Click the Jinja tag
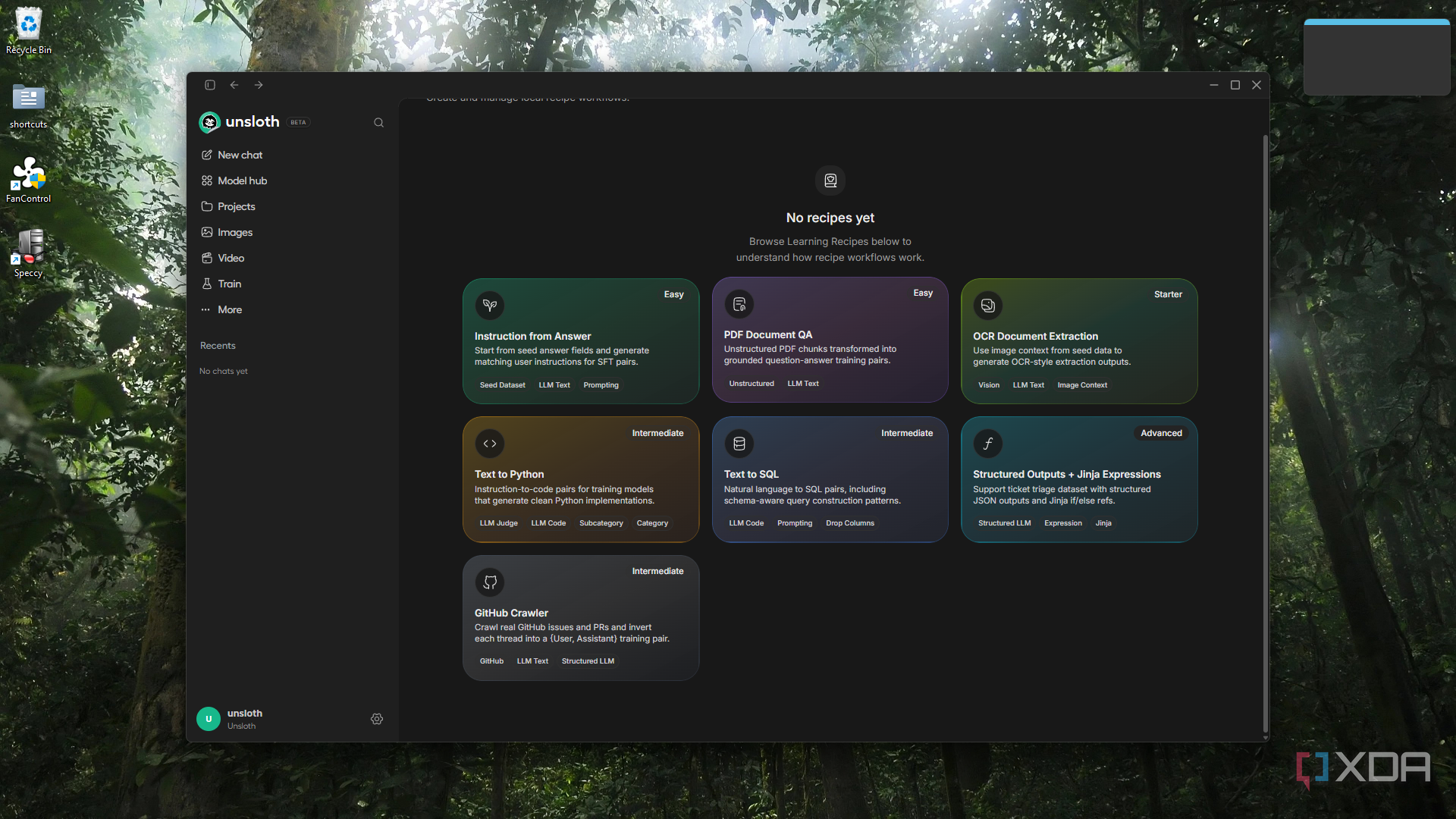The image size is (1456, 819). click(1103, 523)
